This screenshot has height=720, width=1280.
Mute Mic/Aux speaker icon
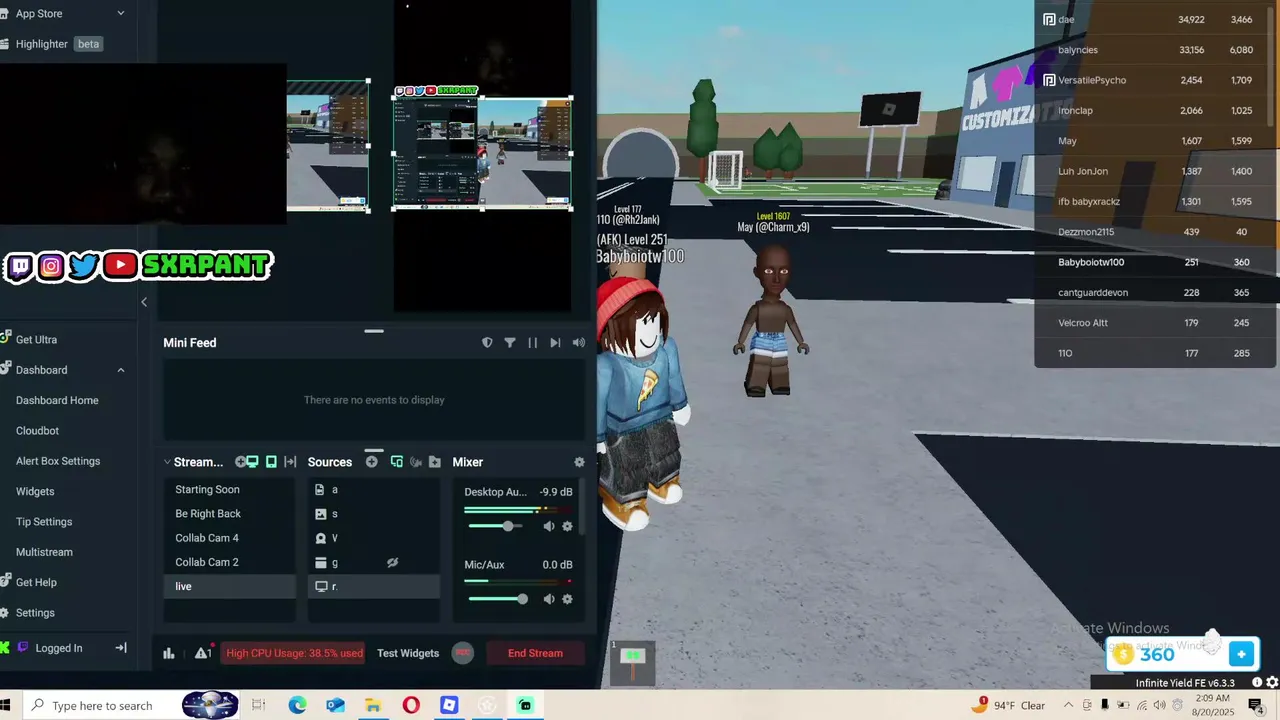click(x=549, y=599)
